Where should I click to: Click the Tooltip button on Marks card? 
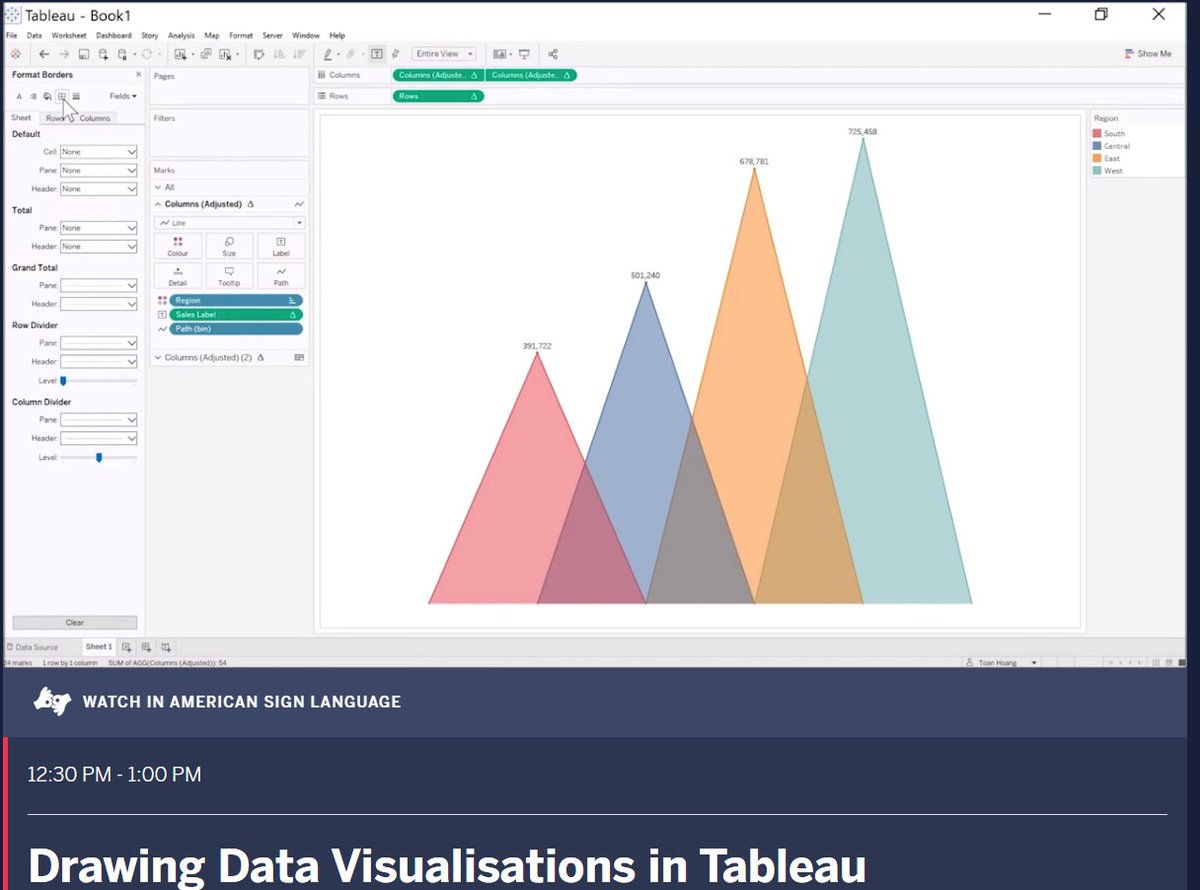(x=230, y=276)
